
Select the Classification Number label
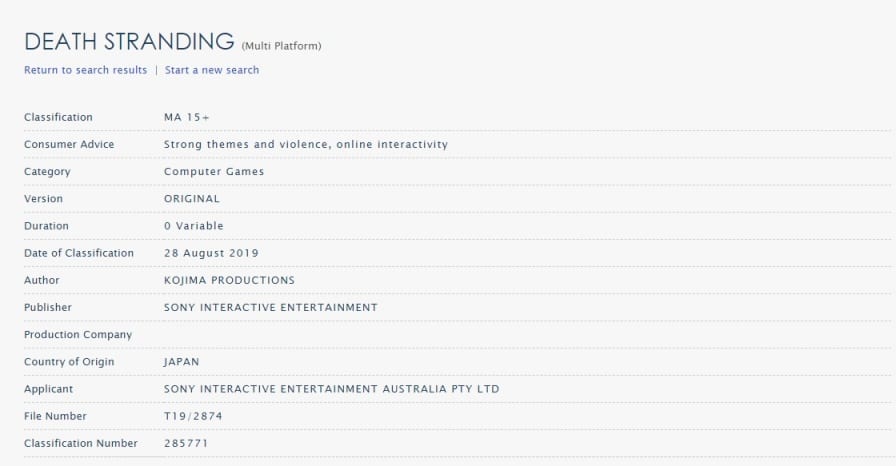point(81,443)
